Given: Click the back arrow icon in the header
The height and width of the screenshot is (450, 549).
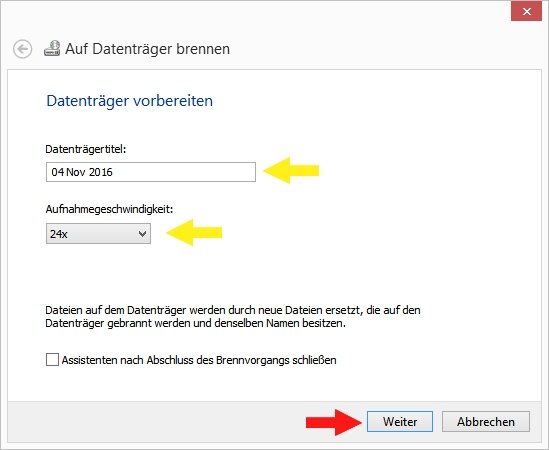Looking at the screenshot, I should tap(23, 49).
